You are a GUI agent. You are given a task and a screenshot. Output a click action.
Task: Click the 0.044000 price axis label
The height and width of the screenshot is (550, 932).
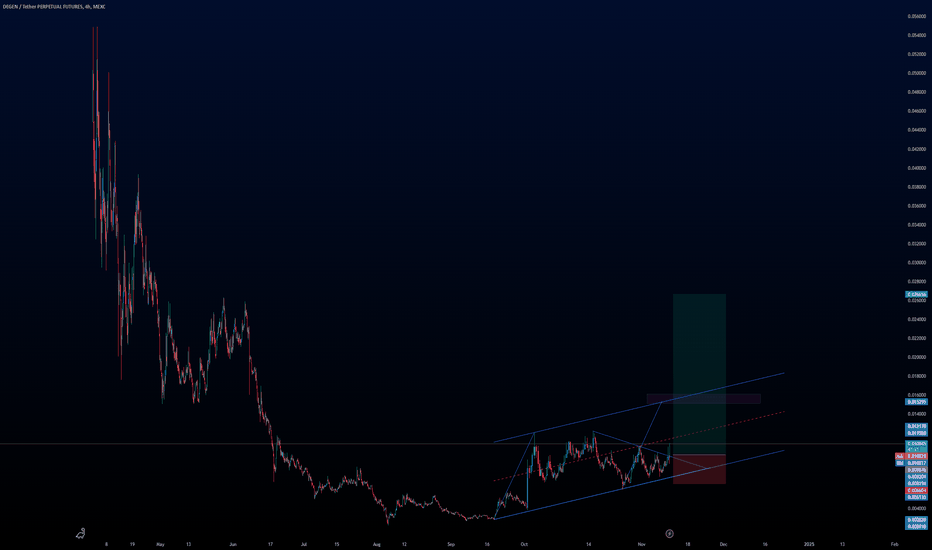(x=916, y=130)
